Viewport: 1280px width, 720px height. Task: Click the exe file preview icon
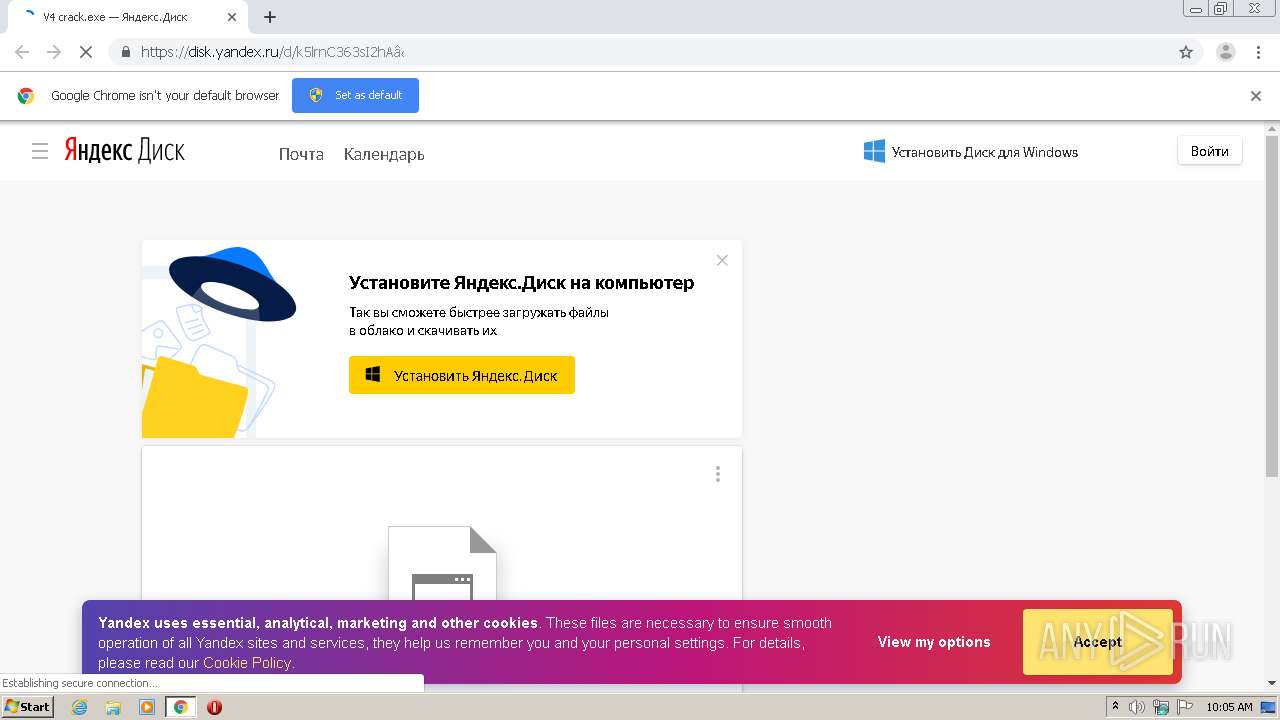442,565
